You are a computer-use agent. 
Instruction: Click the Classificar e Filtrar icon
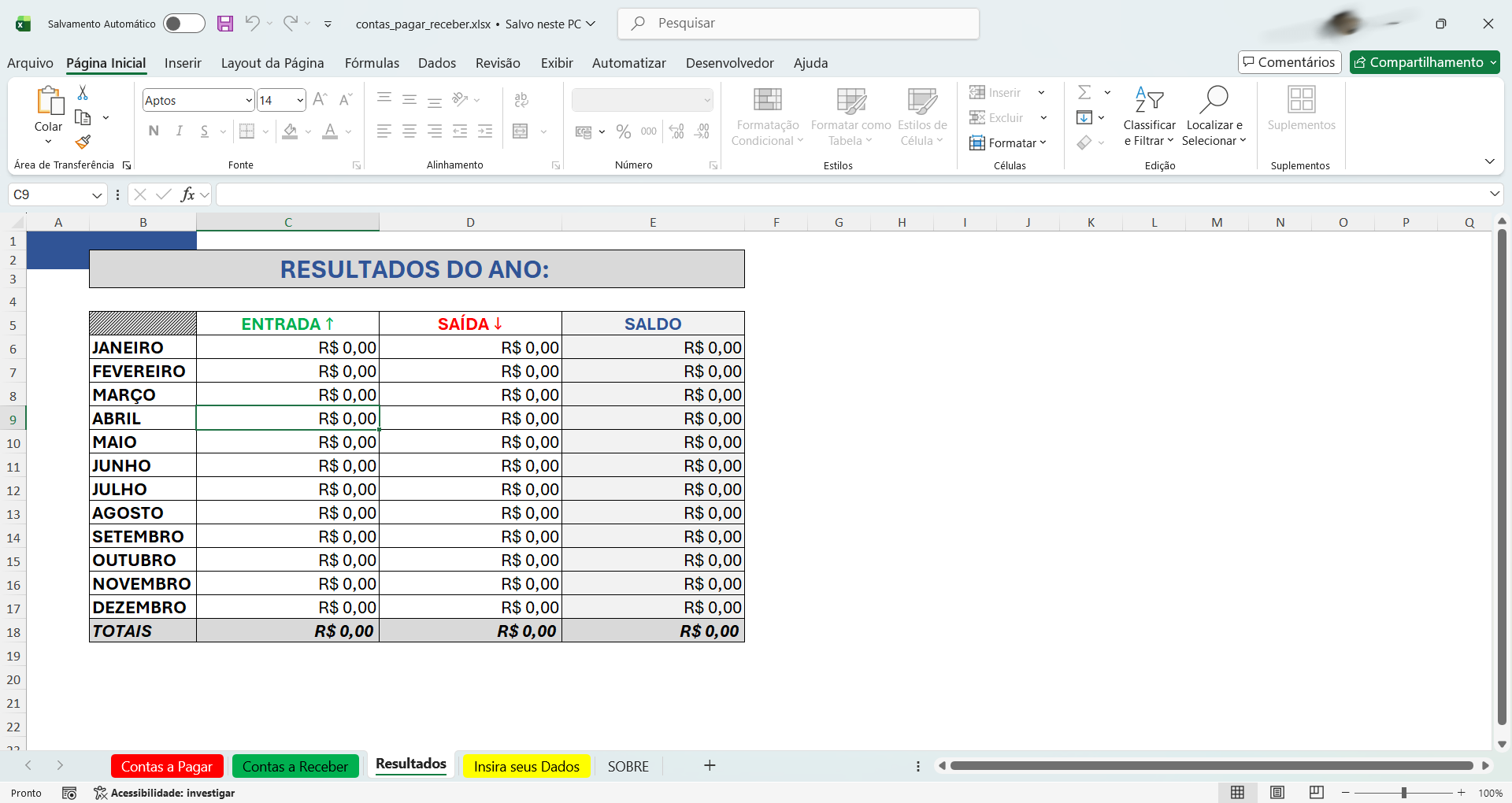pyautogui.click(x=1149, y=101)
